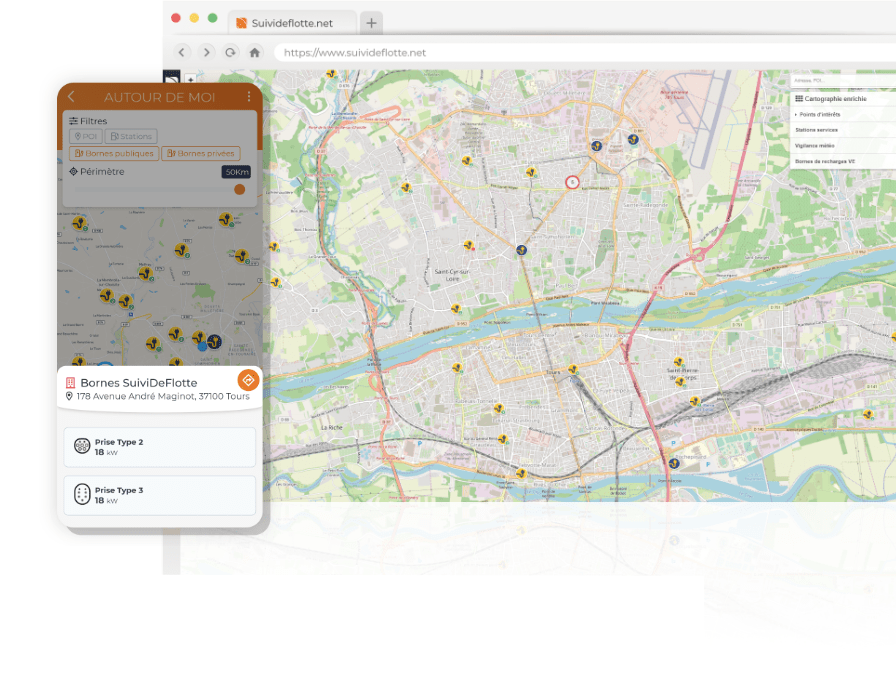The width and height of the screenshot is (896, 673).
Task: Click the Filtres sliders icon
Action: pos(73,121)
